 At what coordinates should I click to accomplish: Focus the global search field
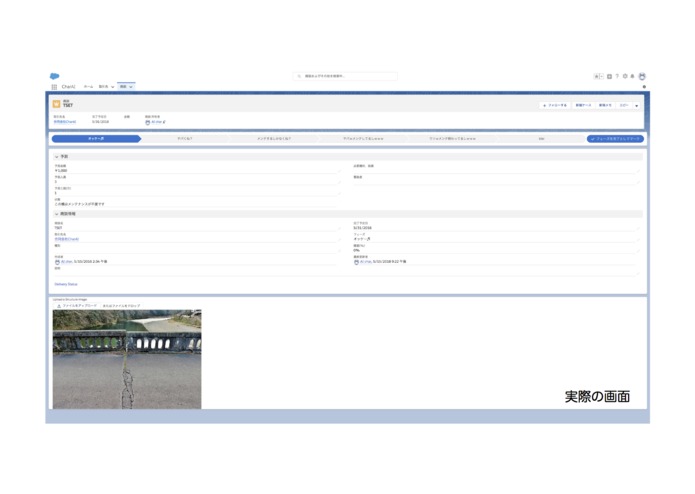click(x=345, y=76)
